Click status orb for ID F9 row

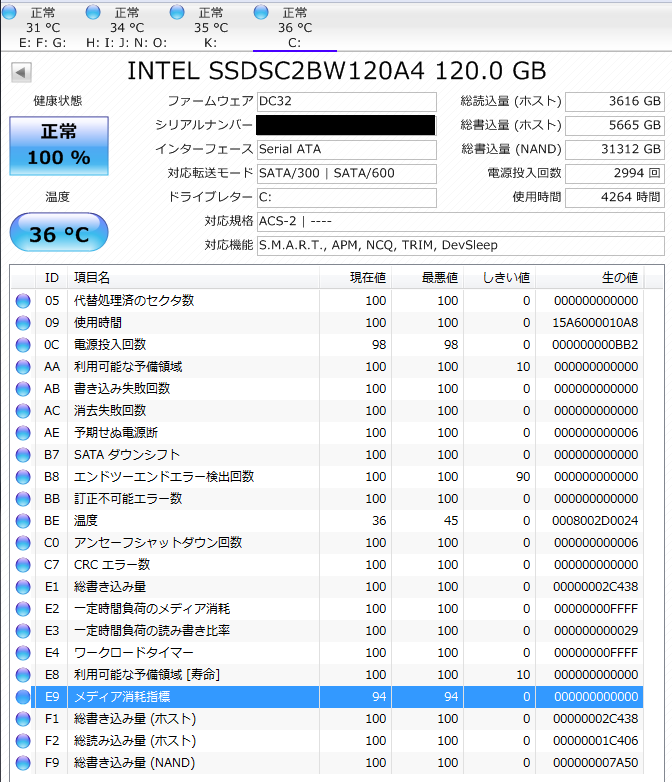pos(23,763)
